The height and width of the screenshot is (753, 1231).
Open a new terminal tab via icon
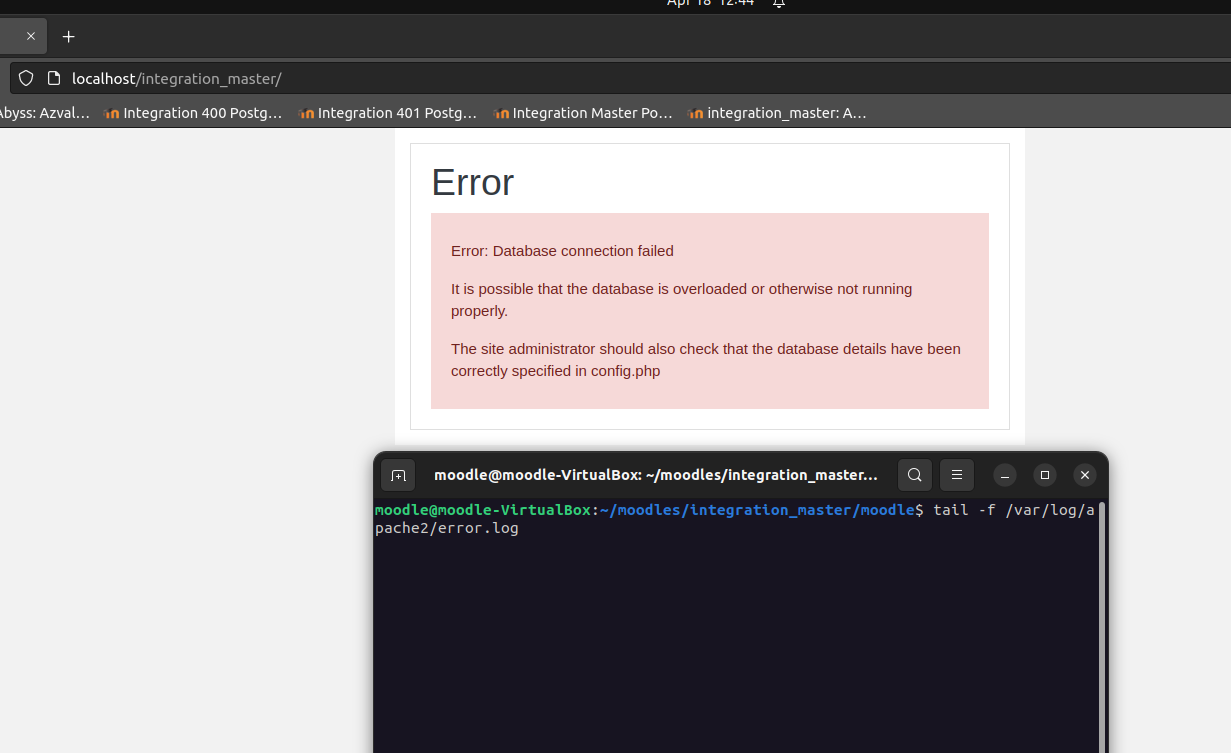tap(398, 475)
